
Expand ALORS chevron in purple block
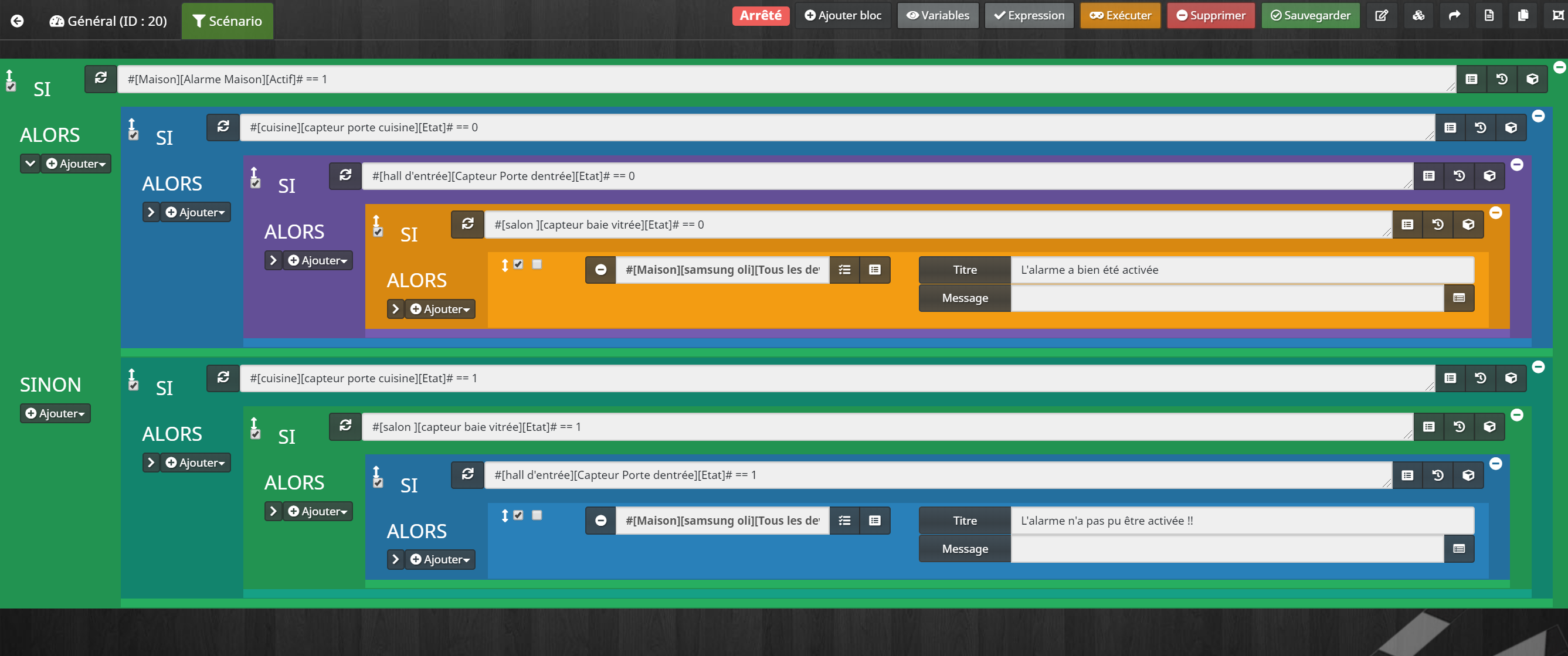pyautogui.click(x=273, y=260)
